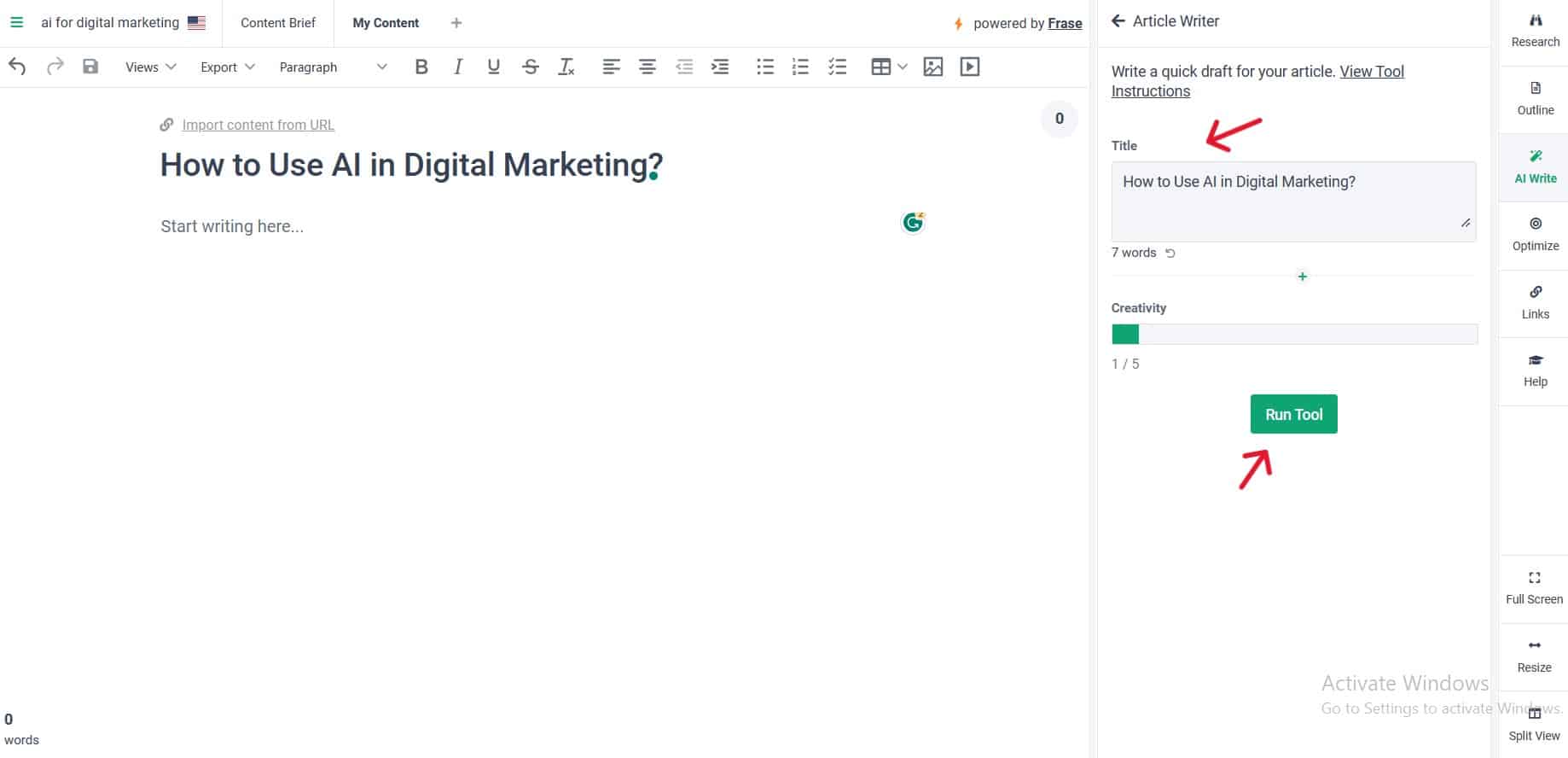The image size is (1568, 758).
Task: Switch to the Content Brief tab
Action: (x=278, y=23)
